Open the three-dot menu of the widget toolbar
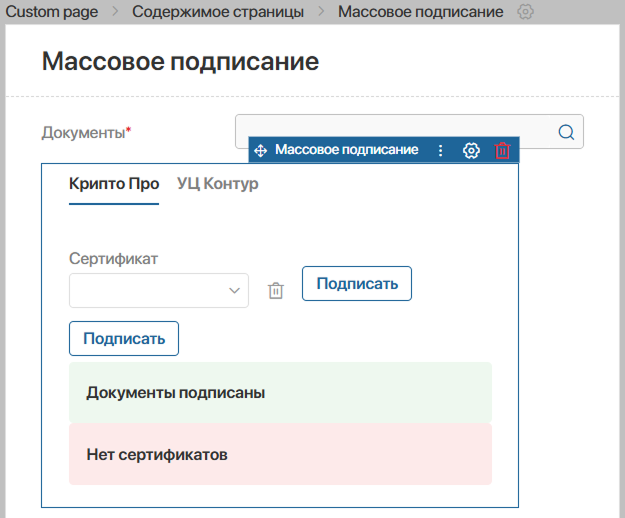The height and width of the screenshot is (518, 625). point(440,150)
